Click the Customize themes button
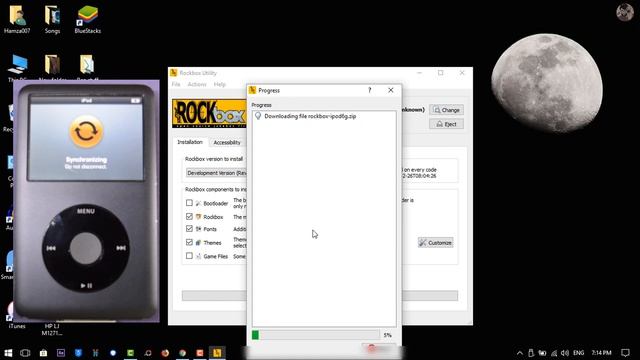Image resolution: width=640 pixels, height=360 pixels. click(x=436, y=242)
